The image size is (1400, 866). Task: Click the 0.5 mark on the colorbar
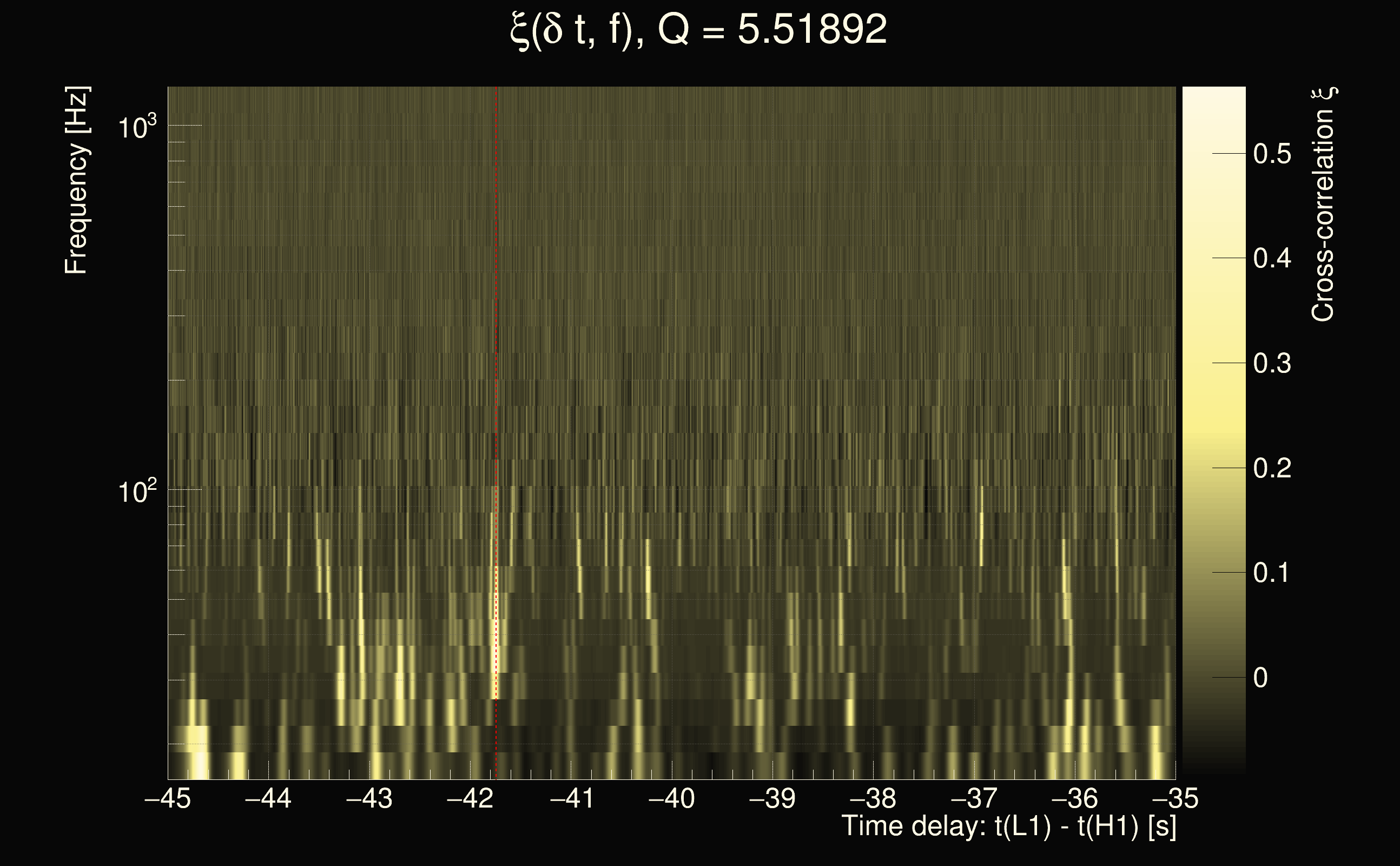pyautogui.click(x=1272, y=154)
